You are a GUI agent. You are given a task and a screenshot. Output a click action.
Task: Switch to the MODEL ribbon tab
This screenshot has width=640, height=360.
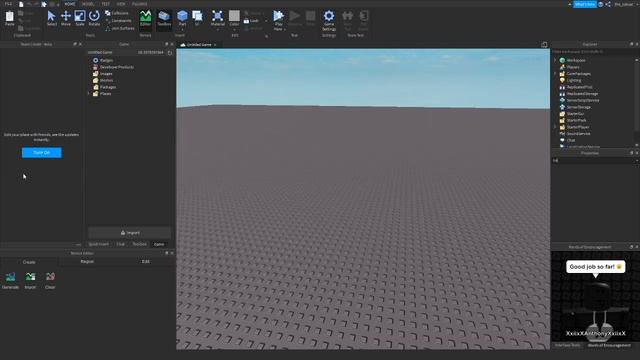click(88, 4)
